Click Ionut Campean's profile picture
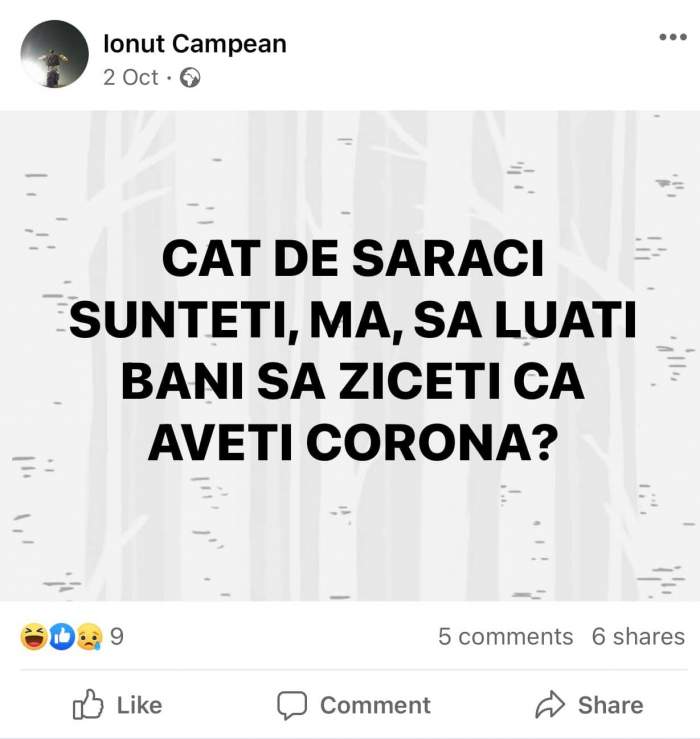Screen dimensions: 700x739 tap(54, 54)
